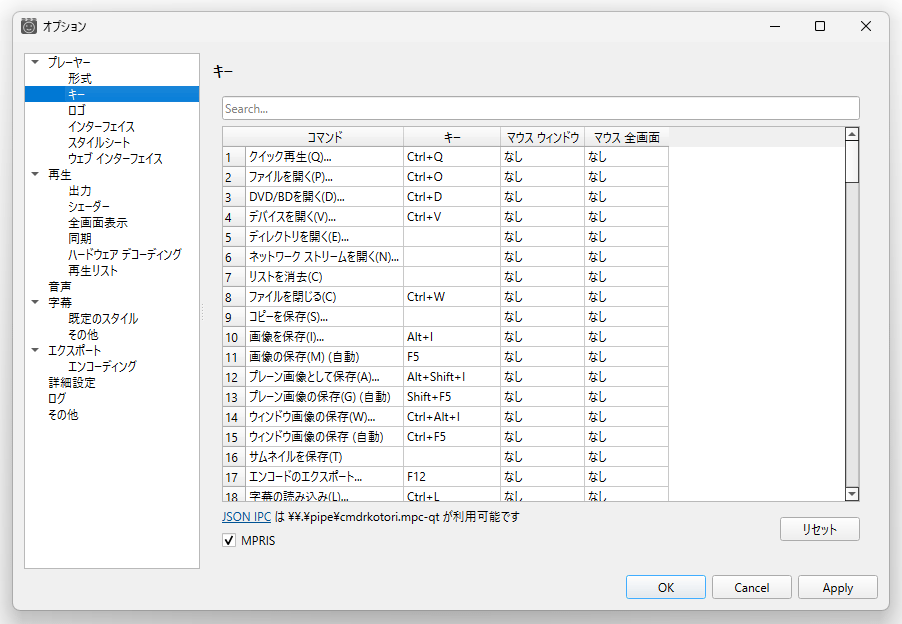Select その他 under 字幕
Image resolution: width=902 pixels, height=624 pixels.
click(x=83, y=334)
